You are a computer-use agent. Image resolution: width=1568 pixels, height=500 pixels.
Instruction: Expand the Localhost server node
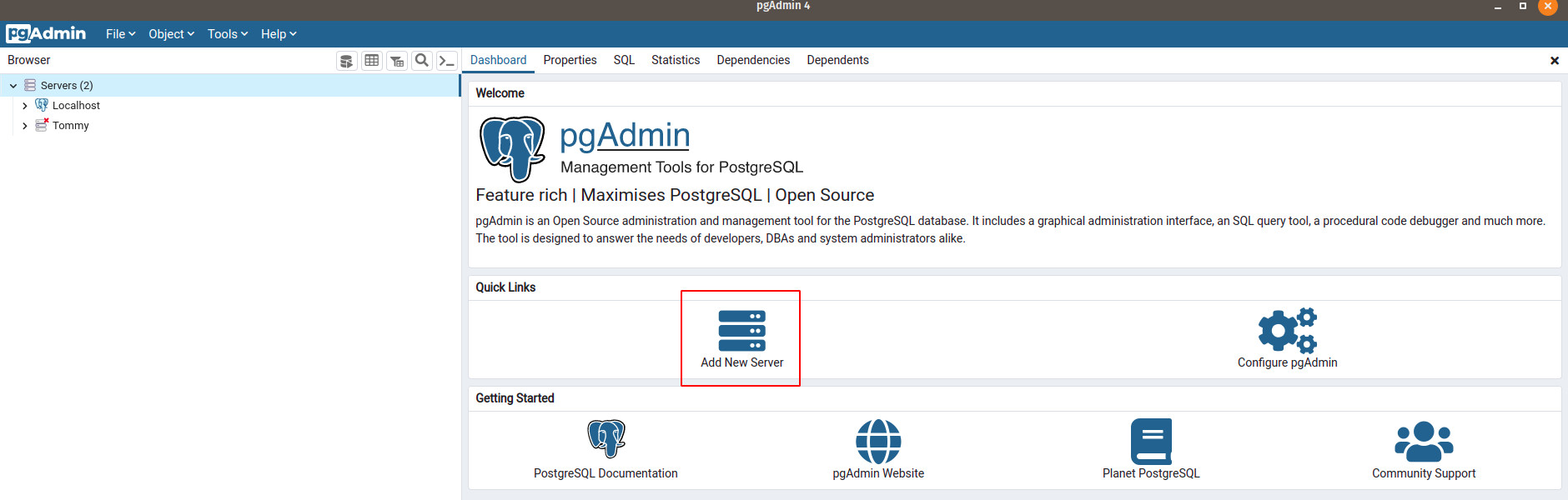coord(25,106)
